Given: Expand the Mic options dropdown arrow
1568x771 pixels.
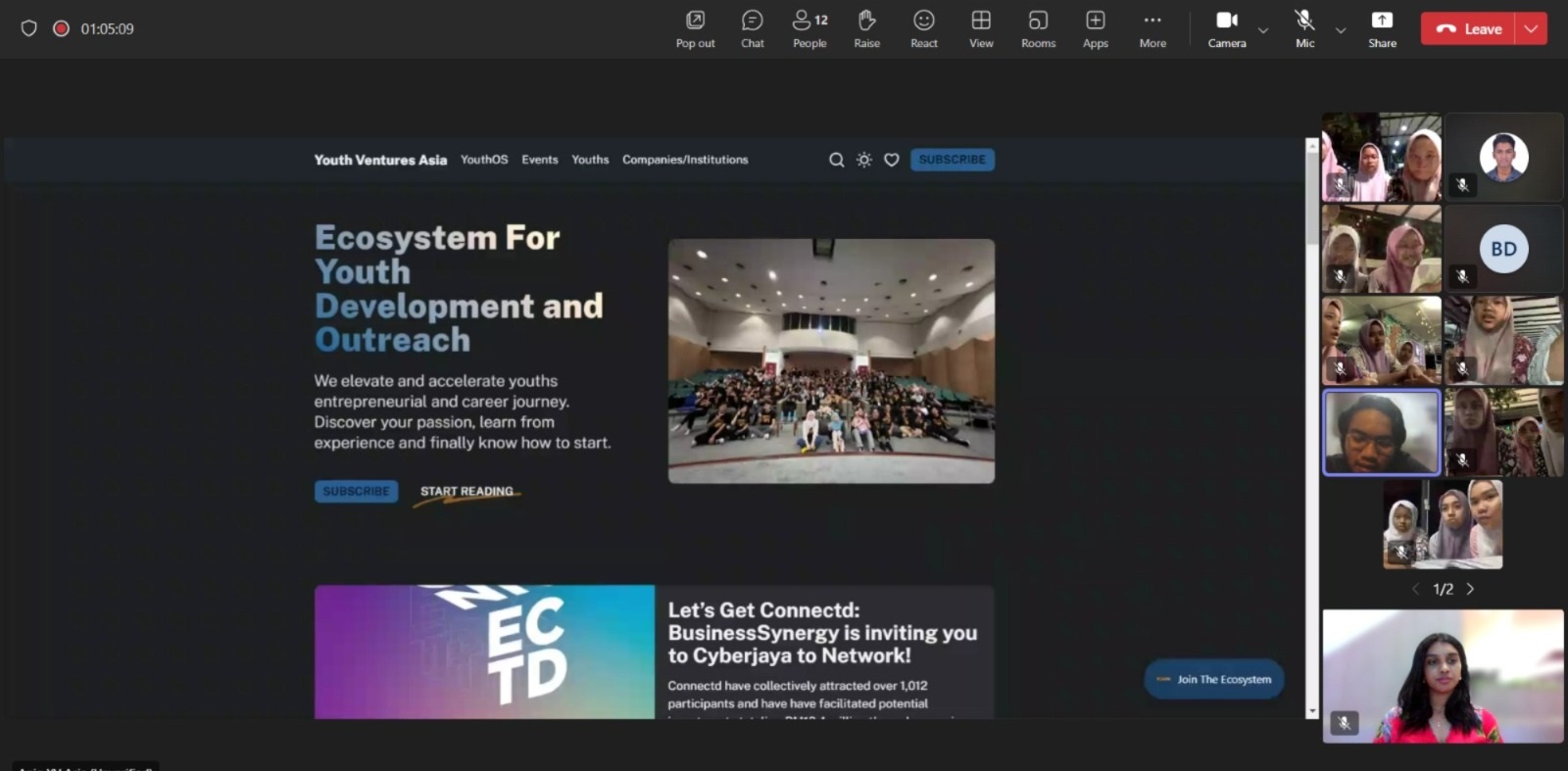Looking at the screenshot, I should click(x=1341, y=30).
